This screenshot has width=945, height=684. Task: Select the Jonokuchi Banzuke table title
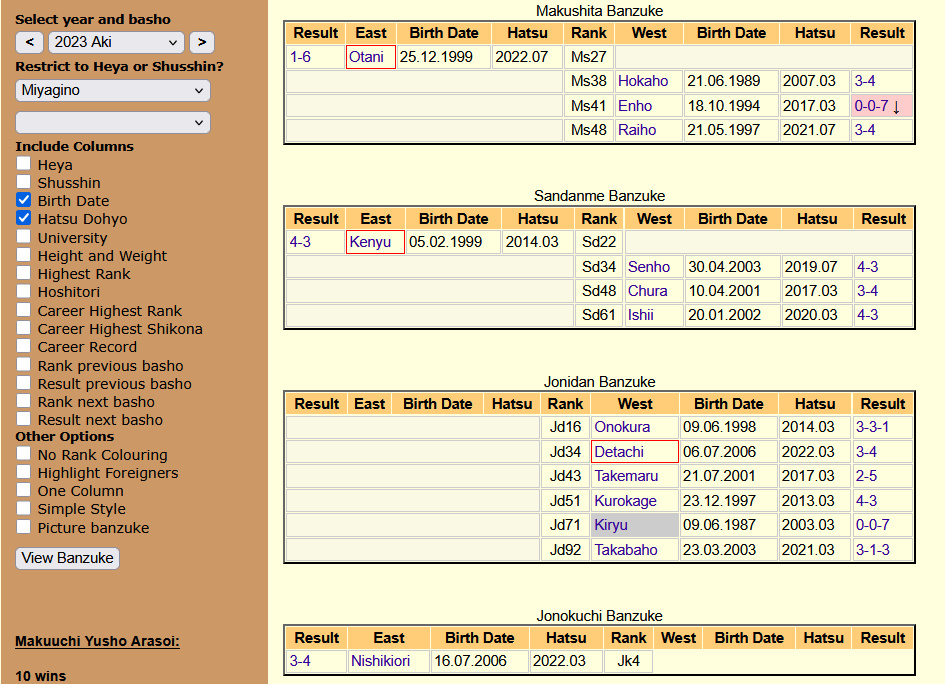click(x=599, y=616)
